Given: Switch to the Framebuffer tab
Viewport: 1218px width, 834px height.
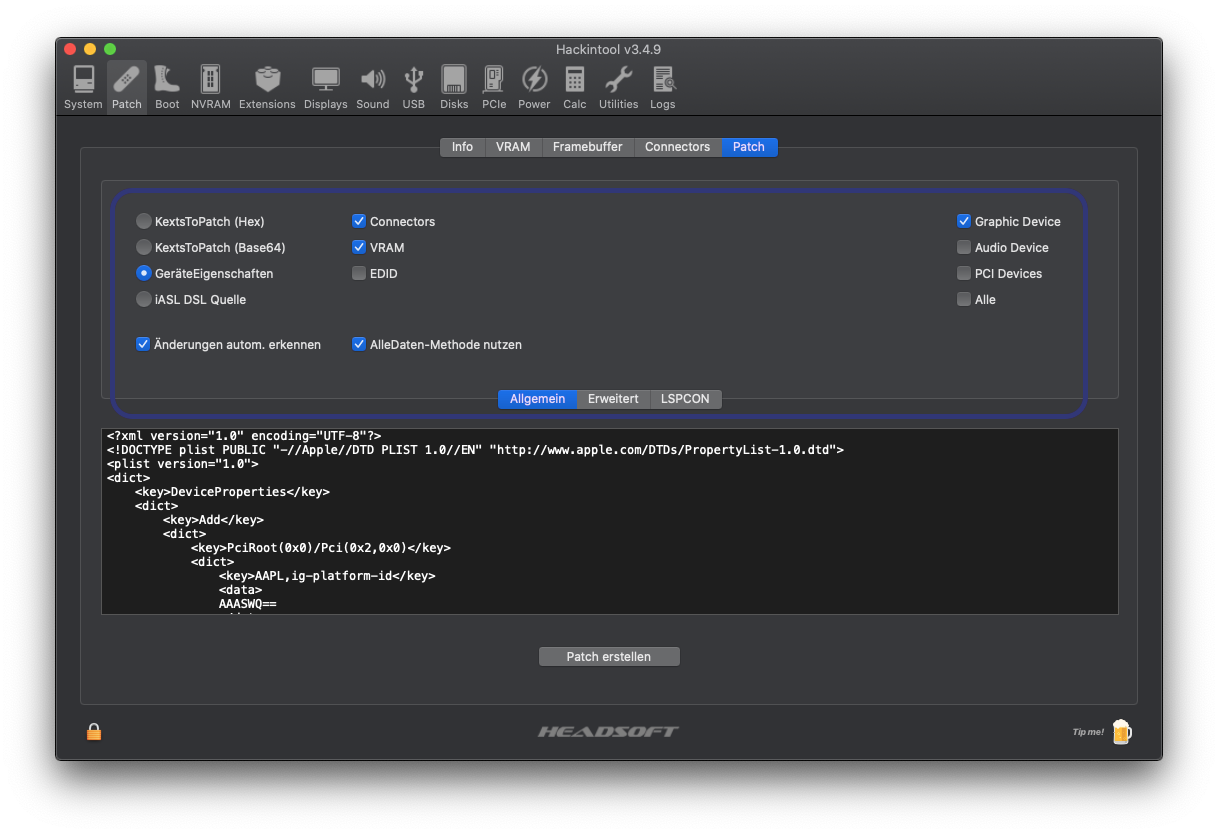Looking at the screenshot, I should pos(587,147).
